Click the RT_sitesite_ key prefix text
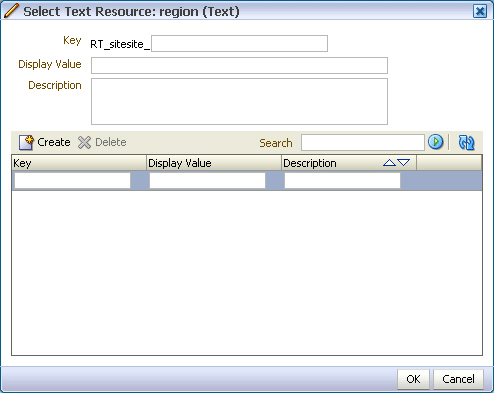494x393 pixels. [120, 44]
